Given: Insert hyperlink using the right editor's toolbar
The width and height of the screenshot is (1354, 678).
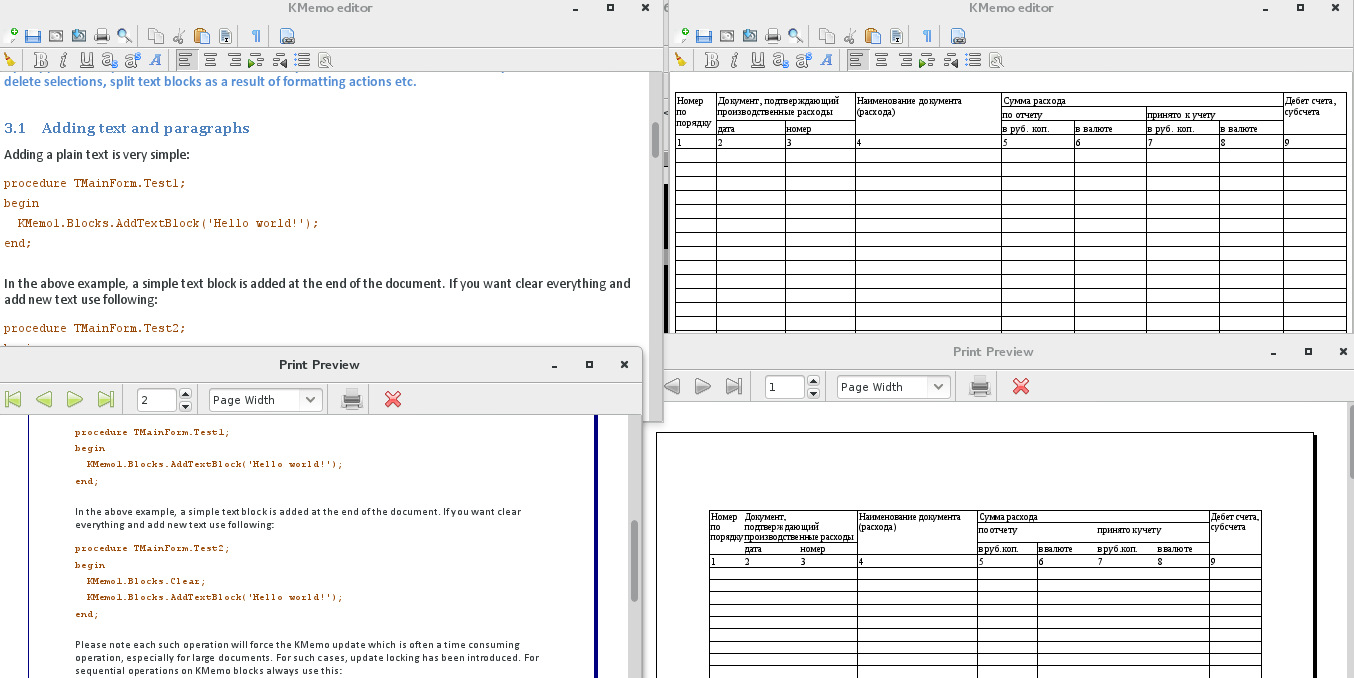Looking at the screenshot, I should pos(958,36).
